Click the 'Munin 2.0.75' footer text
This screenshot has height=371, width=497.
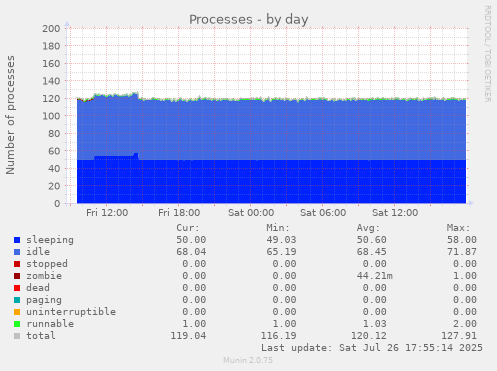pos(248,360)
